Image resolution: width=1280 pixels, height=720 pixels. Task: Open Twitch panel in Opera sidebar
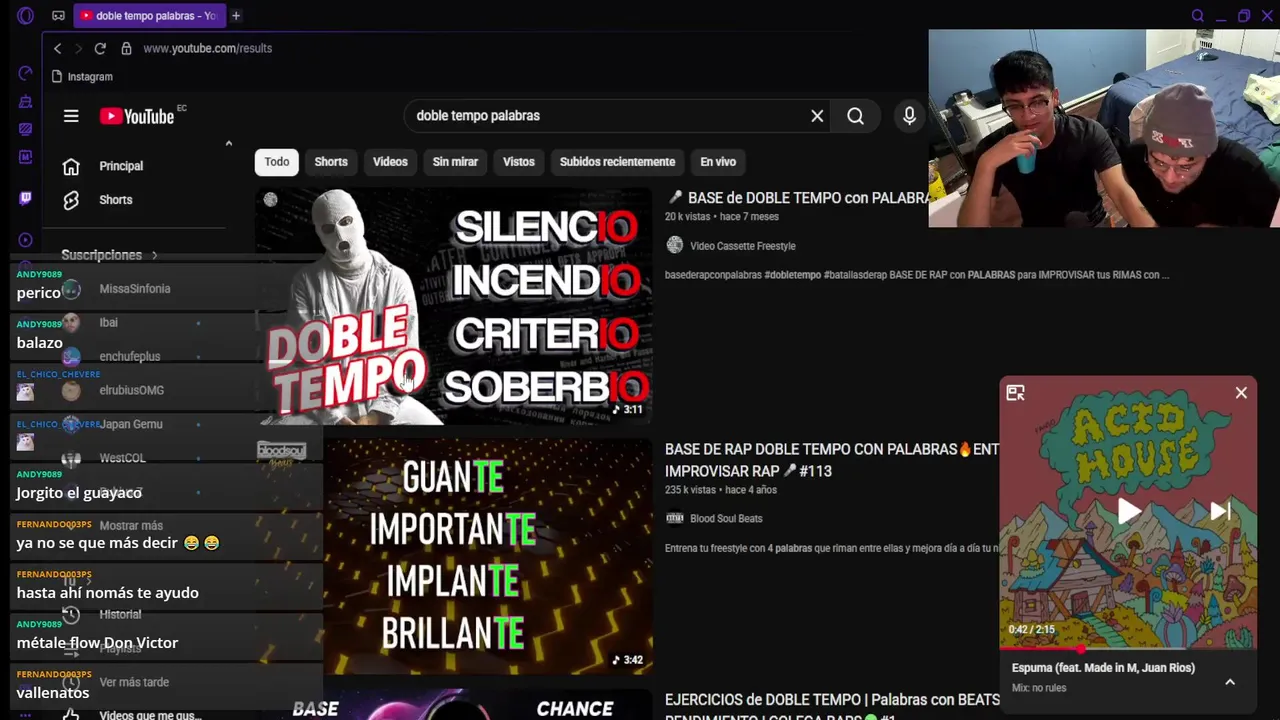(x=26, y=198)
